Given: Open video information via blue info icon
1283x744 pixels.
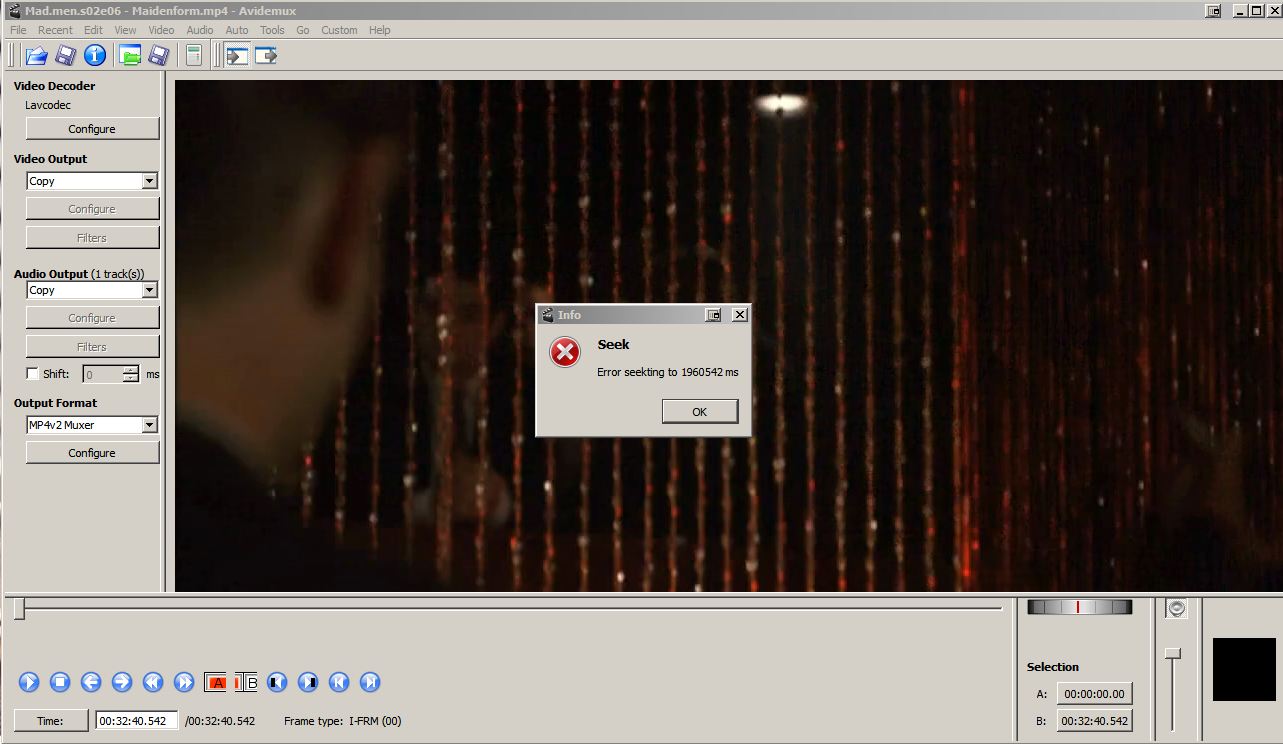Looking at the screenshot, I should [95, 55].
